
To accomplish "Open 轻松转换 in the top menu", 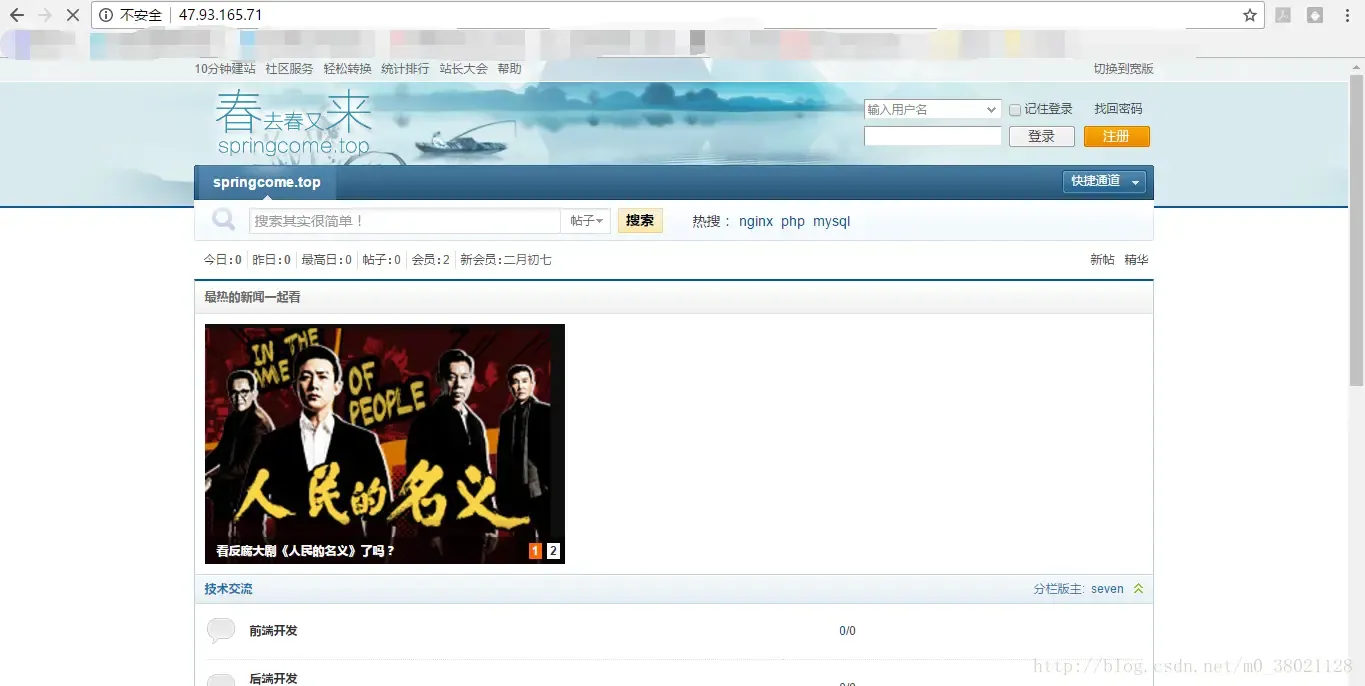I will 347,69.
